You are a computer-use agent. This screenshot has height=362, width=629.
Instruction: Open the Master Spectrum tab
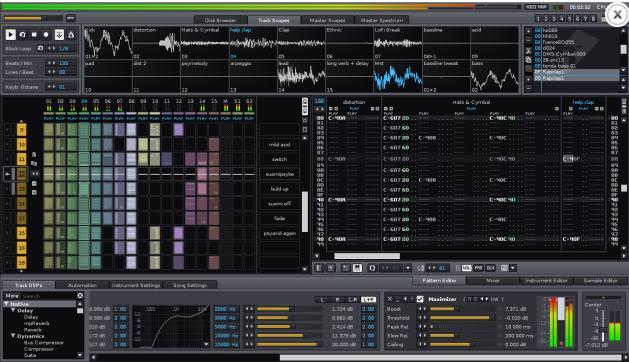tap(381, 20)
